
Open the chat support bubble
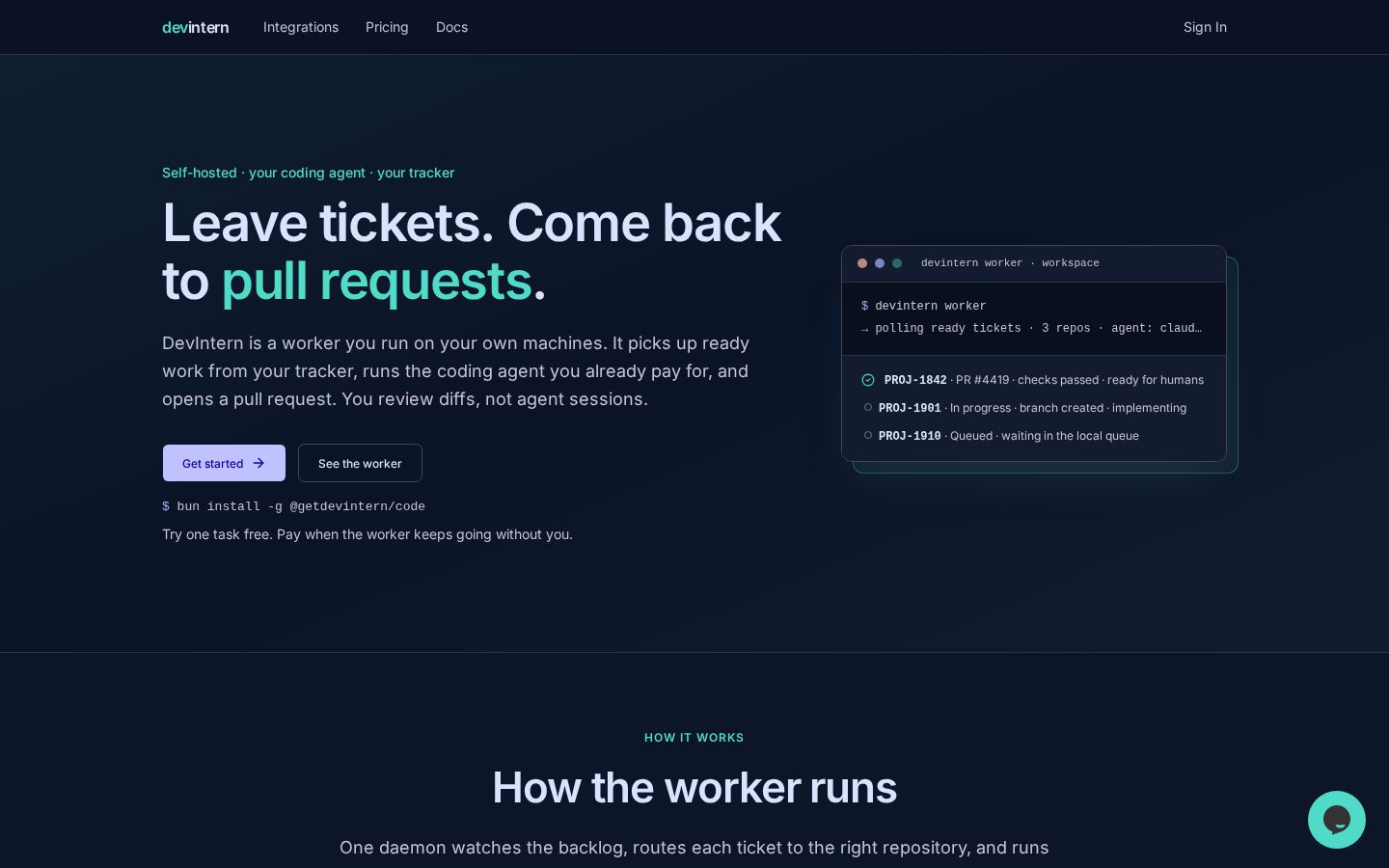coord(1336,820)
